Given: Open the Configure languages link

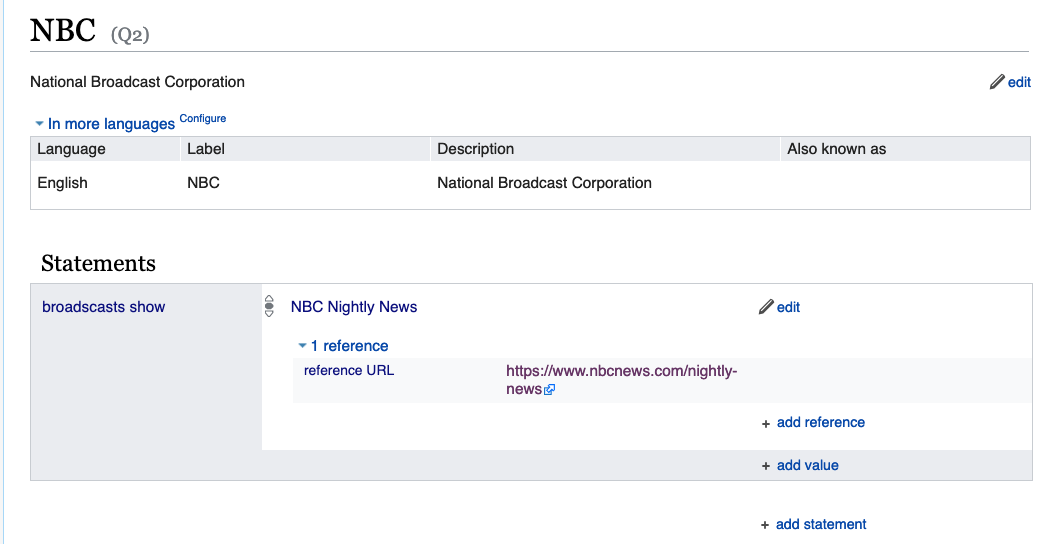Looking at the screenshot, I should coord(203,118).
